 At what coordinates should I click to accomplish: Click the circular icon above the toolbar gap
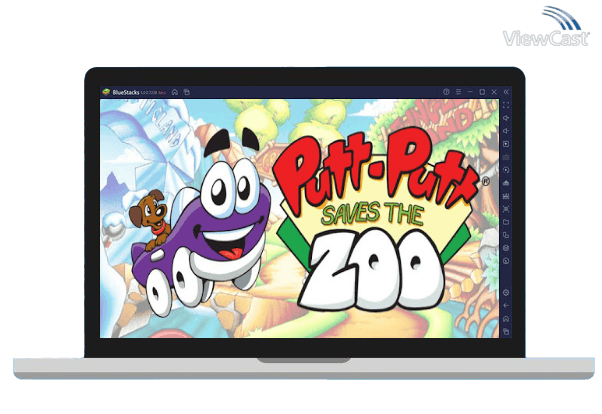(506, 261)
